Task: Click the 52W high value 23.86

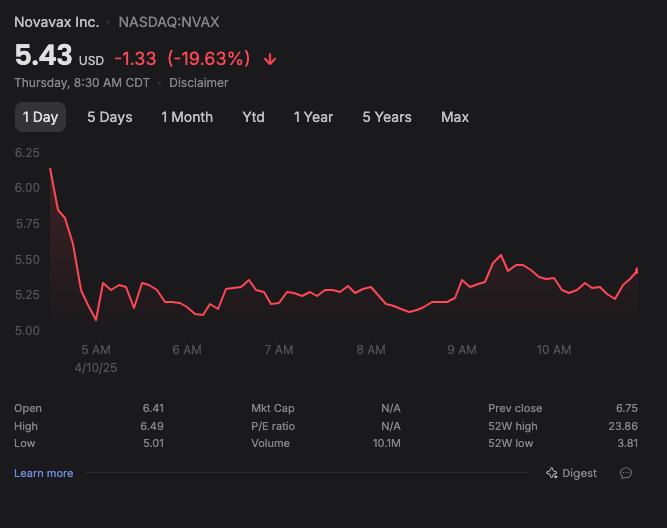Action: [x=623, y=426]
